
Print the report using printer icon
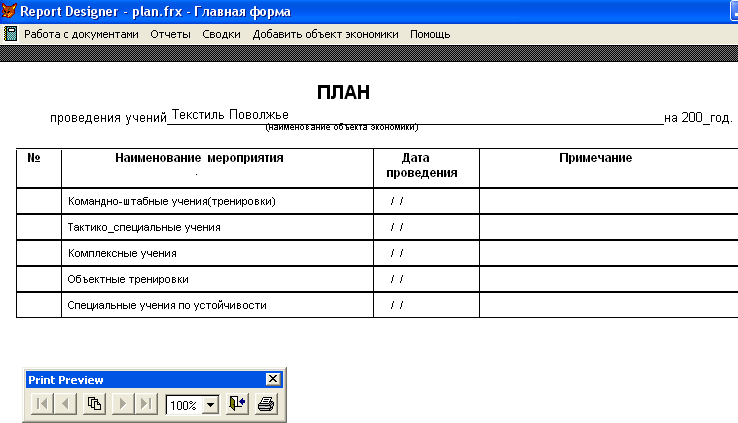266,405
